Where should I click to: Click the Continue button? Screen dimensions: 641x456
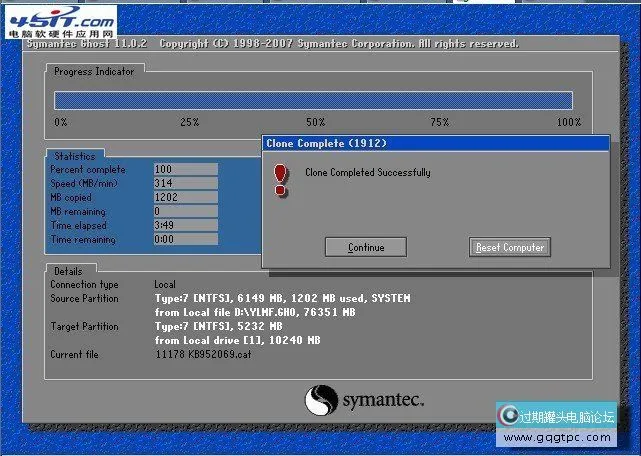pyautogui.click(x=366, y=247)
